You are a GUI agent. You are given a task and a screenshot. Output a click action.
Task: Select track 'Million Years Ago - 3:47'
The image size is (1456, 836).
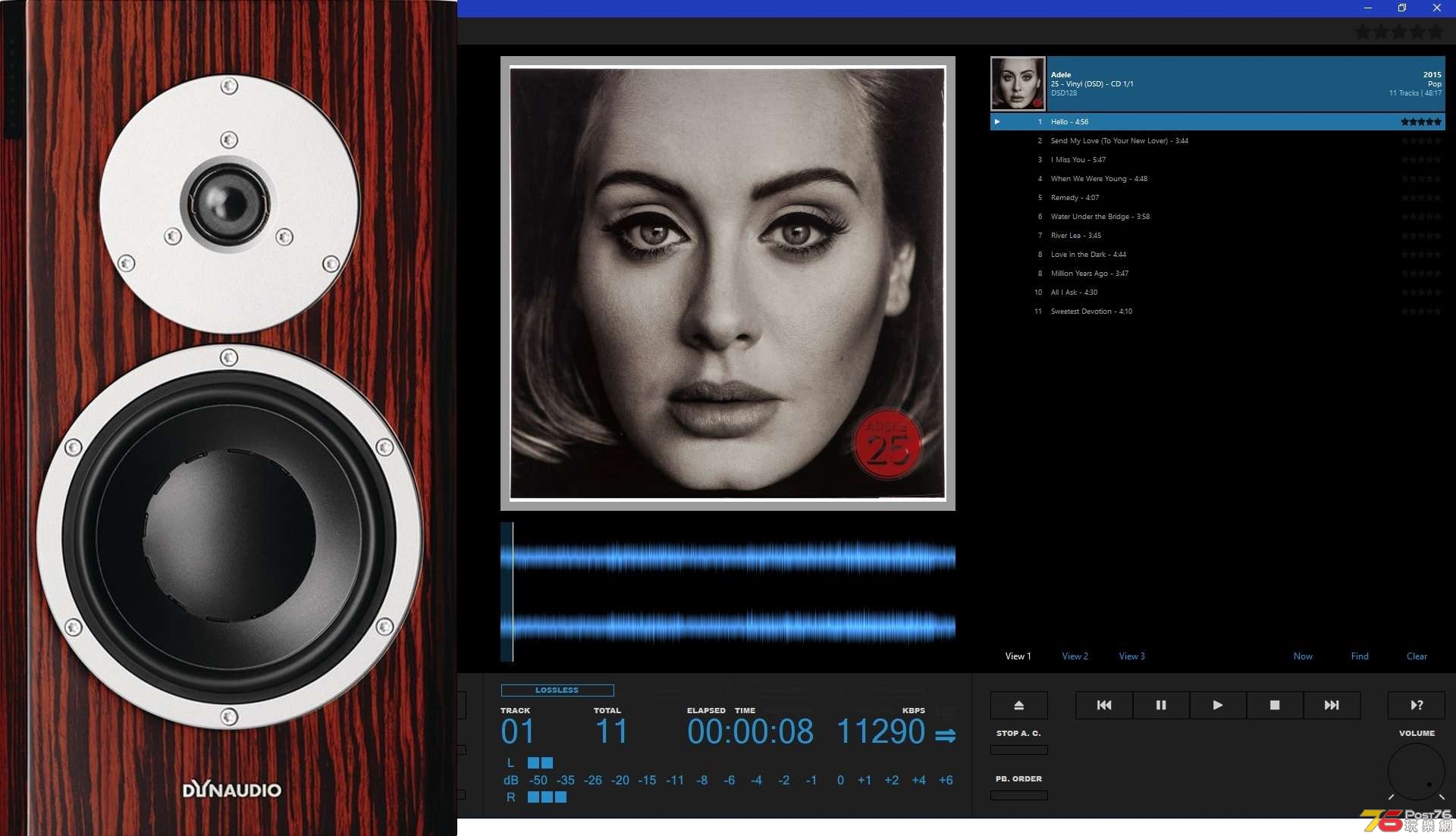point(1218,273)
